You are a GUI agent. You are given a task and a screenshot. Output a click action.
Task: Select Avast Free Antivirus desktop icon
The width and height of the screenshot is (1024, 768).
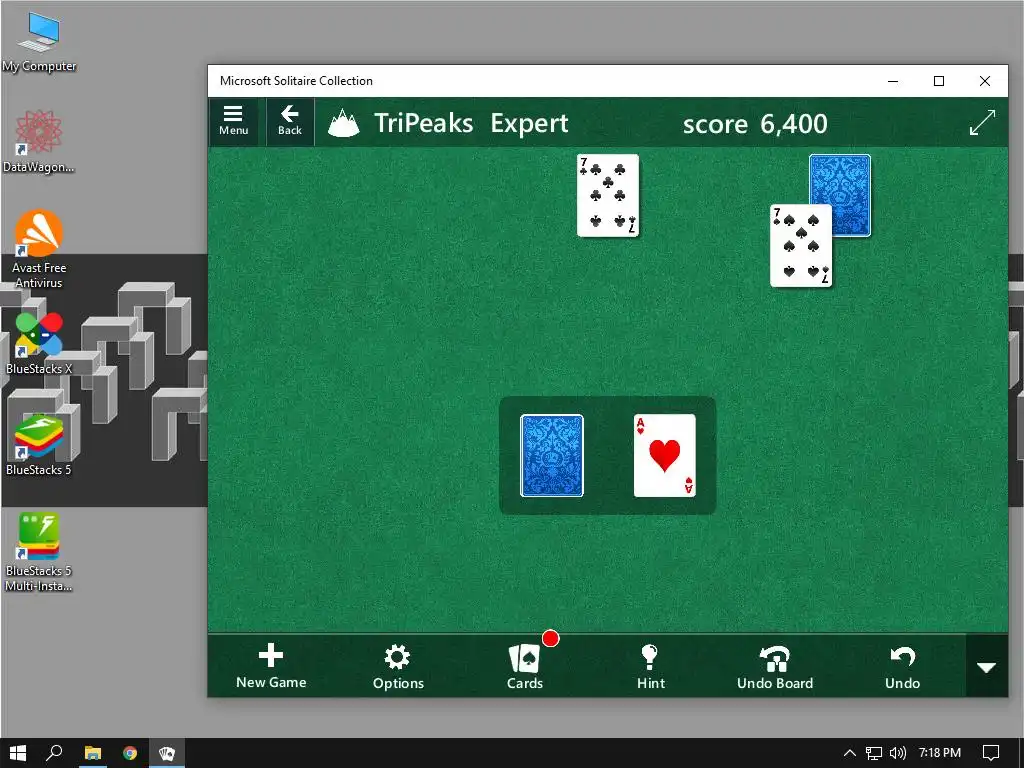pos(39,249)
